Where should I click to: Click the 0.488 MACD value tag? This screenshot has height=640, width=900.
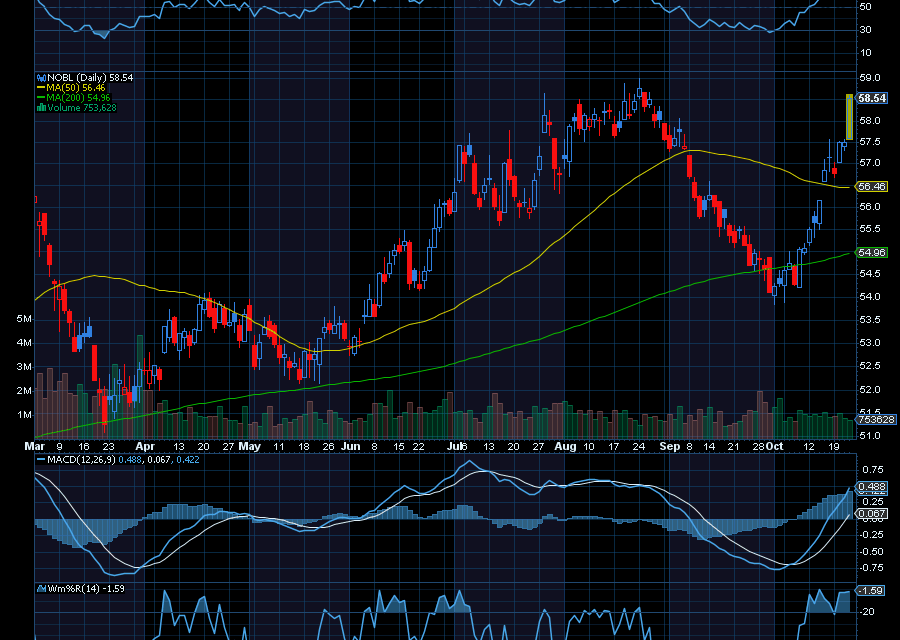(x=872, y=487)
